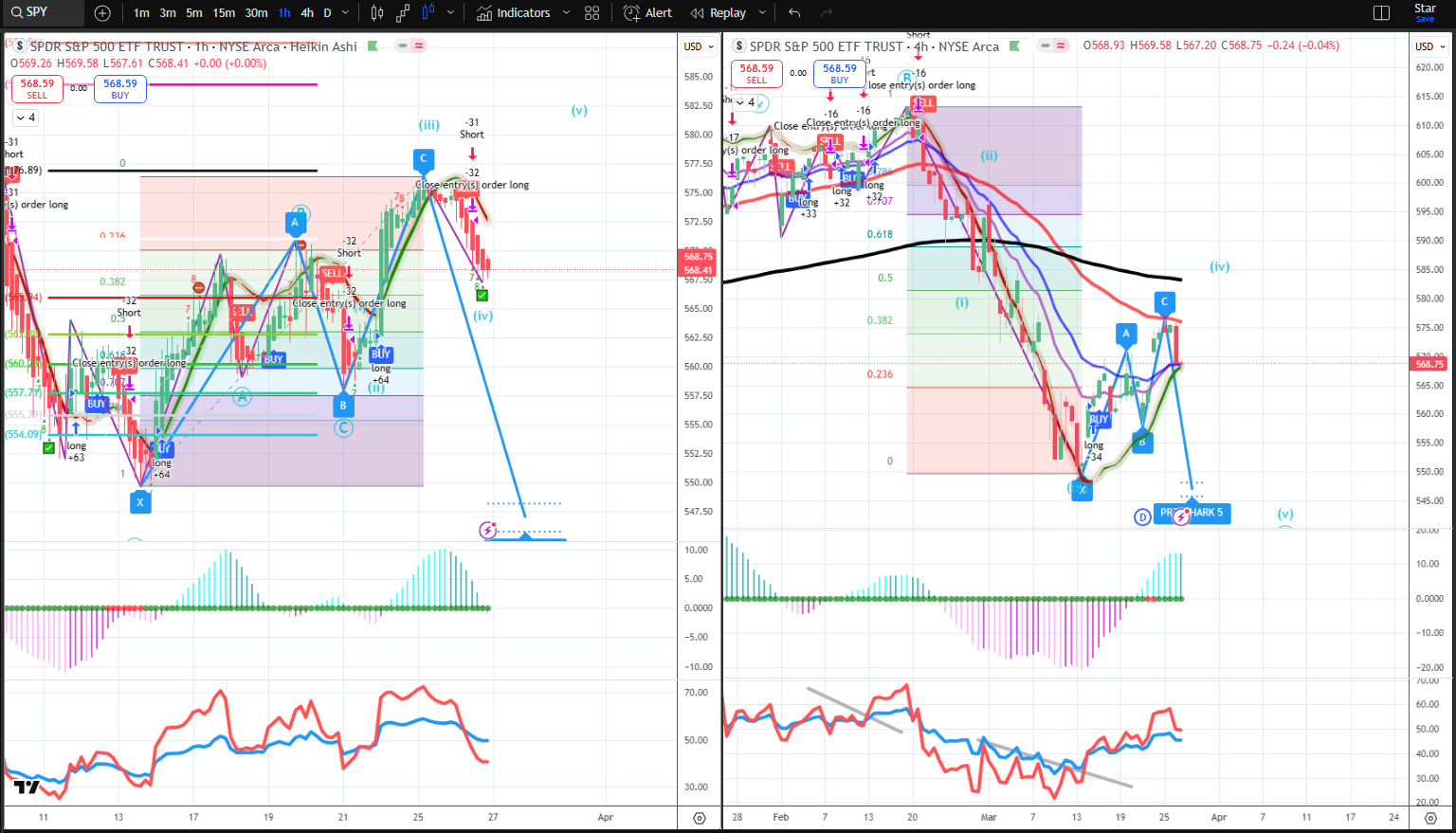Open USD currency dropdown on right chart

(1430, 46)
